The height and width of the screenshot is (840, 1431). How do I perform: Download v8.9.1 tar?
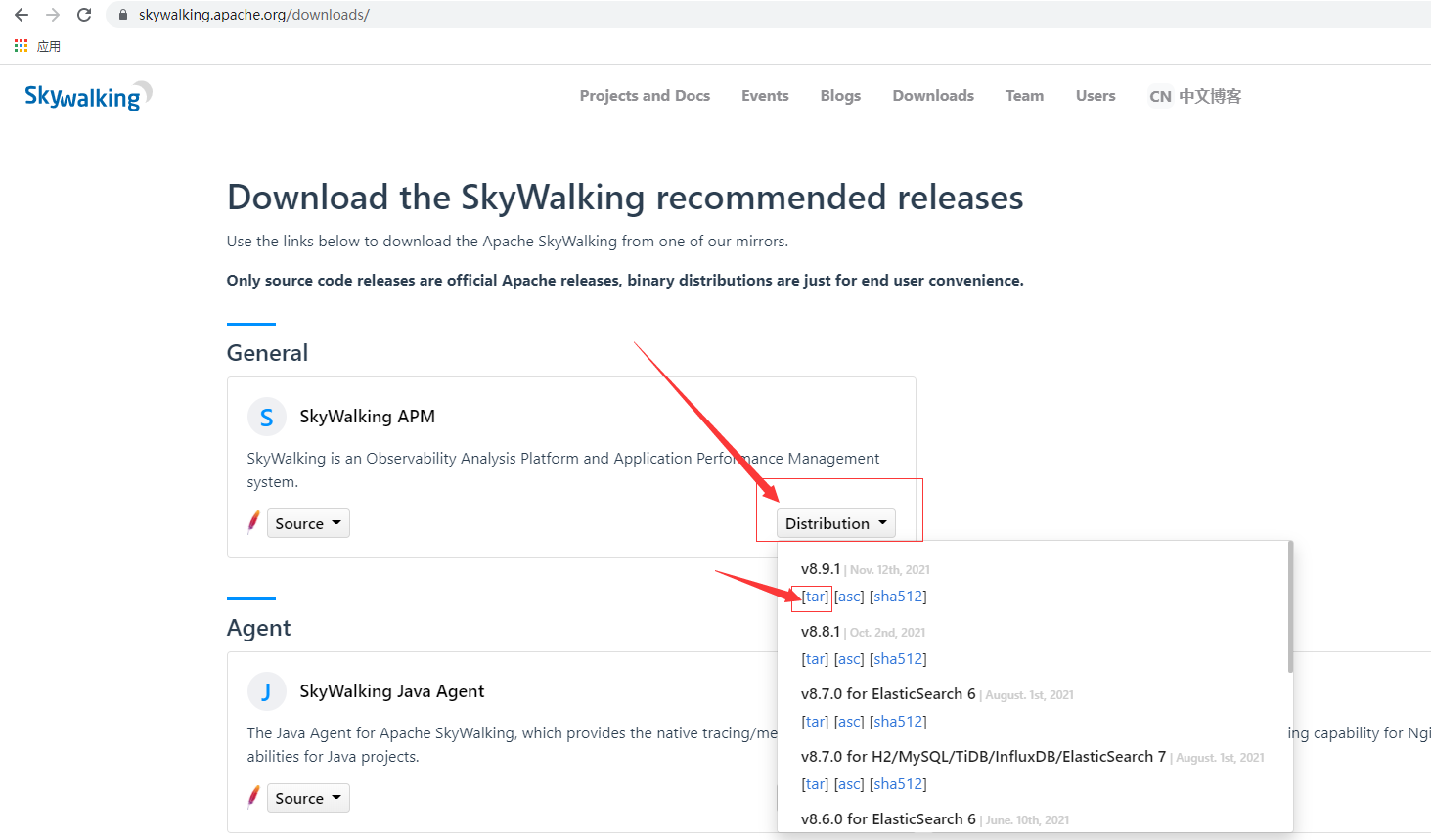tap(815, 597)
